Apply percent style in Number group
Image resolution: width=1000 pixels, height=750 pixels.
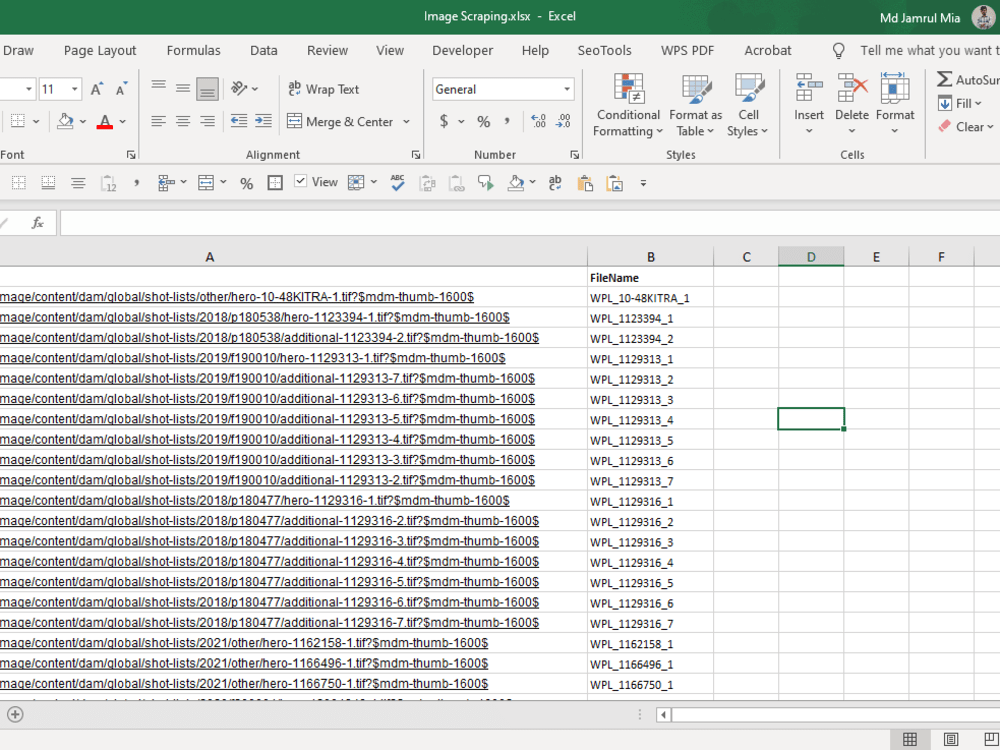(484, 121)
